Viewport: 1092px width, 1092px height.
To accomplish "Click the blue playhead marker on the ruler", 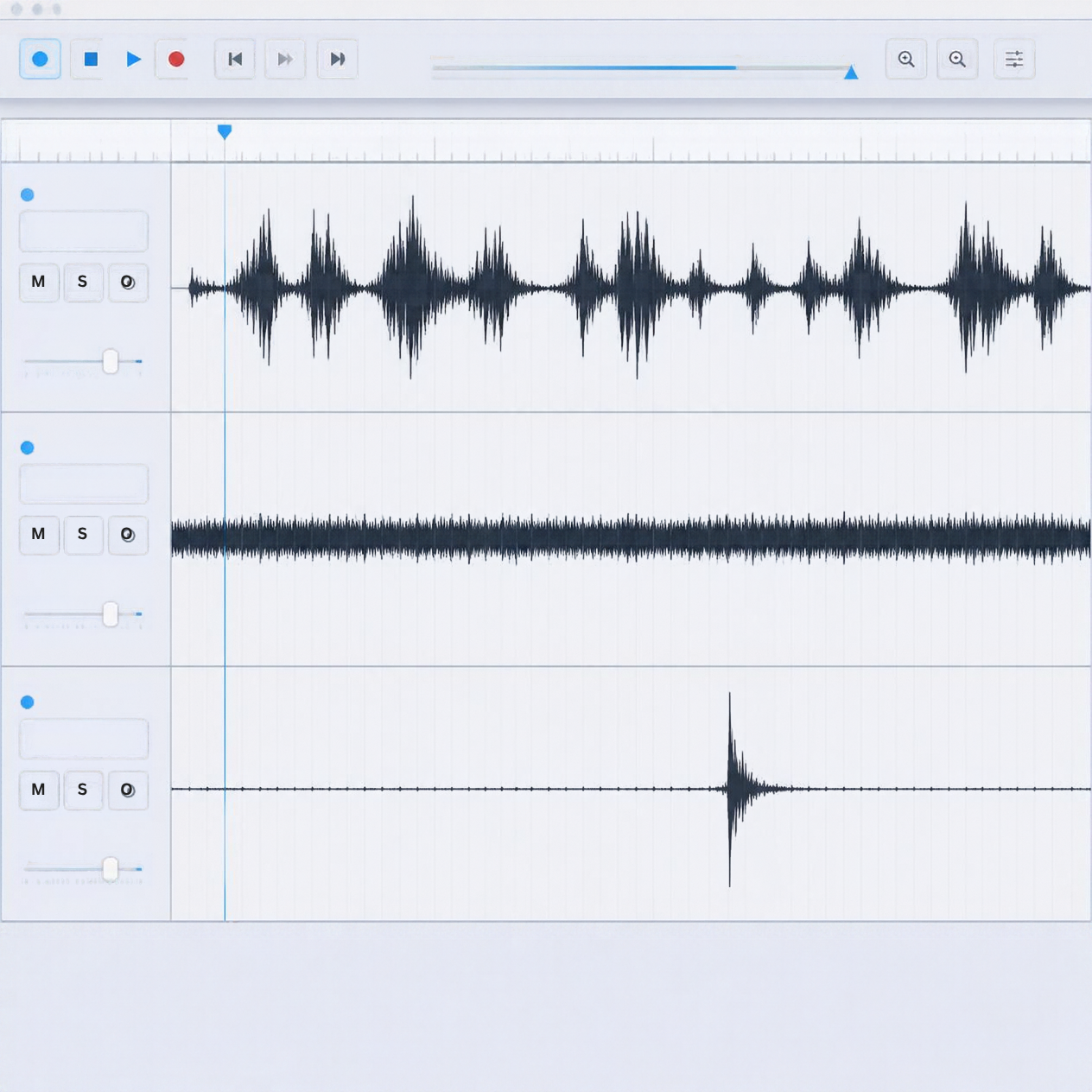I will coord(225,131).
